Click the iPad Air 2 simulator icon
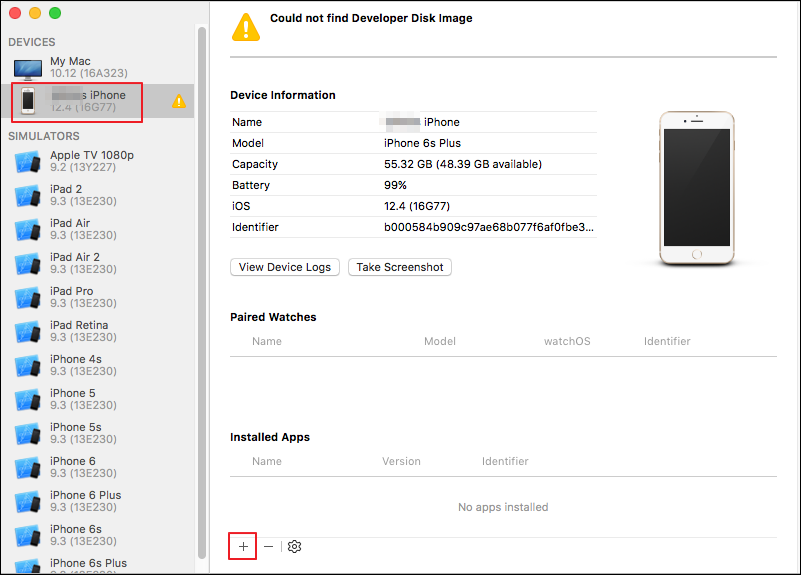The image size is (801, 575). pyautogui.click(x=28, y=263)
